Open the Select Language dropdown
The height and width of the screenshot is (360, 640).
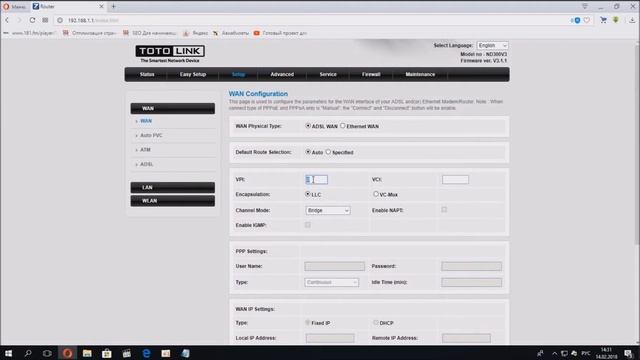click(x=492, y=45)
